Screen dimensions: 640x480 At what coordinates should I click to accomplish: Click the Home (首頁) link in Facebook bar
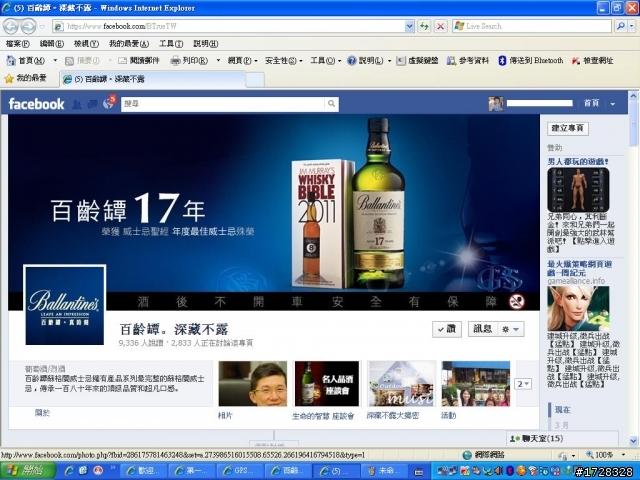click(x=591, y=104)
